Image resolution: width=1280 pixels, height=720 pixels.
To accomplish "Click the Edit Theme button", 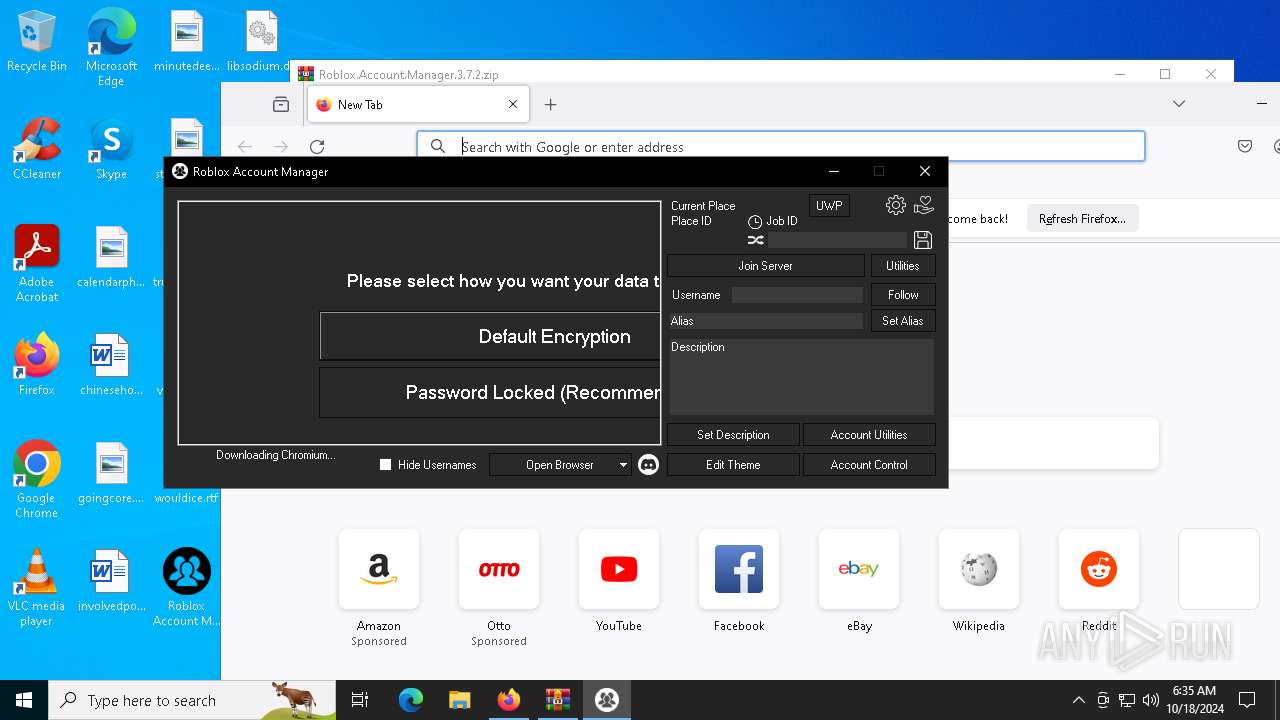I will (733, 464).
